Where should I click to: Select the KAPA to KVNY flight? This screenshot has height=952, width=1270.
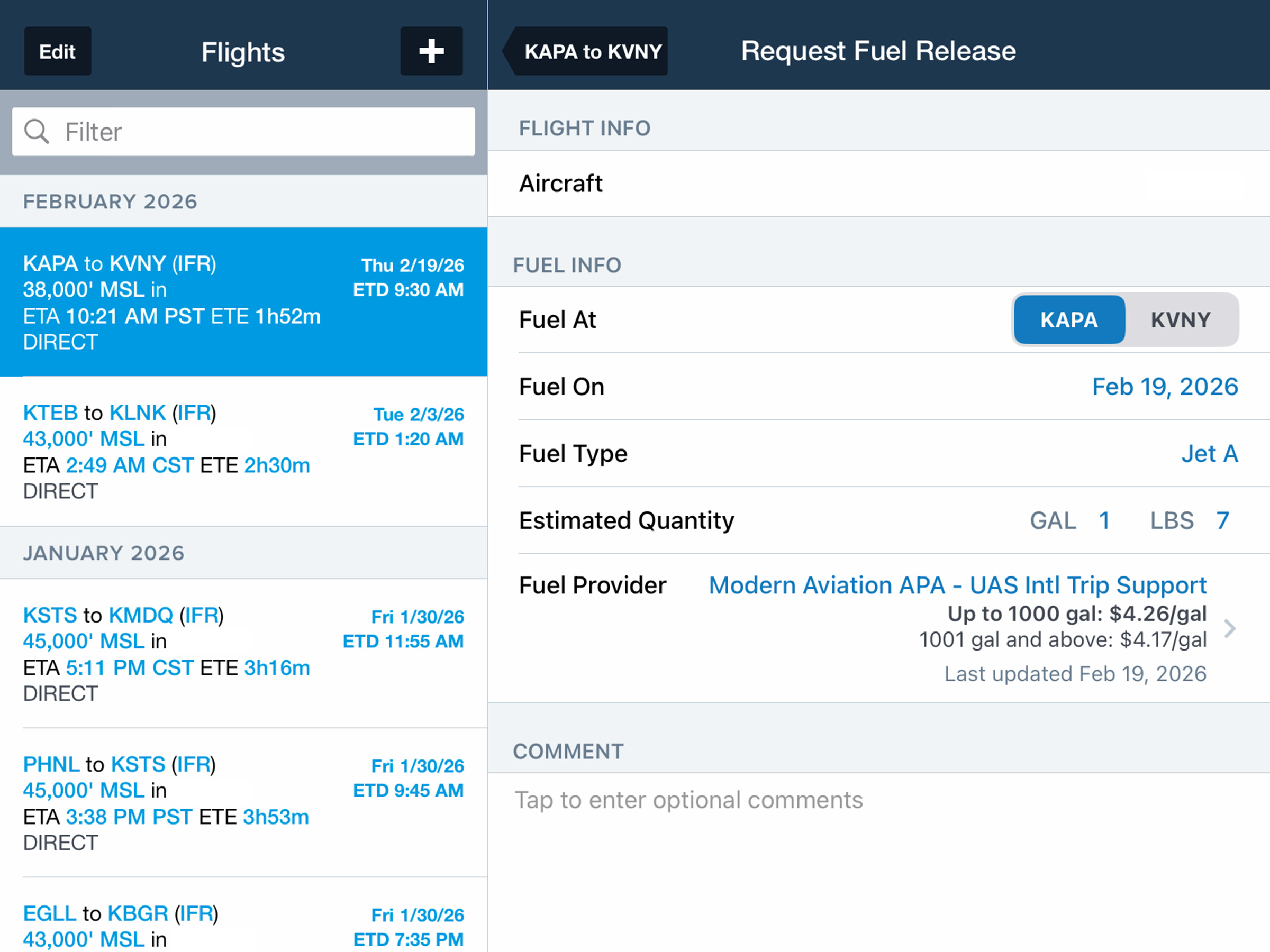pyautogui.click(x=243, y=302)
